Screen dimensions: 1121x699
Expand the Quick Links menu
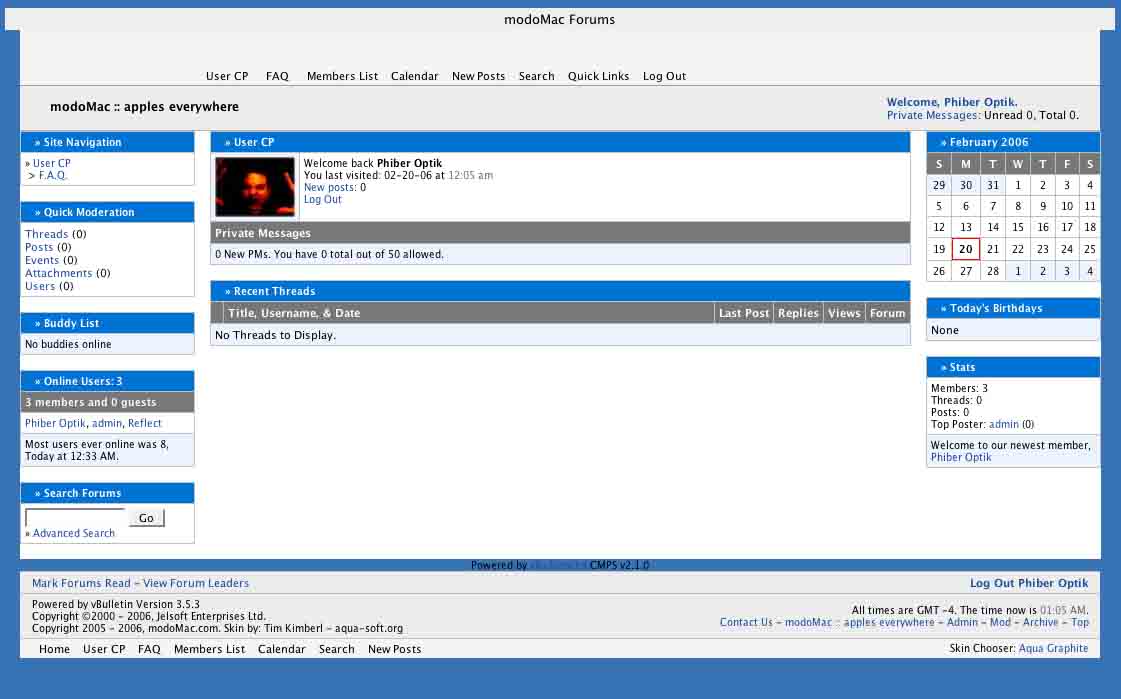point(598,76)
